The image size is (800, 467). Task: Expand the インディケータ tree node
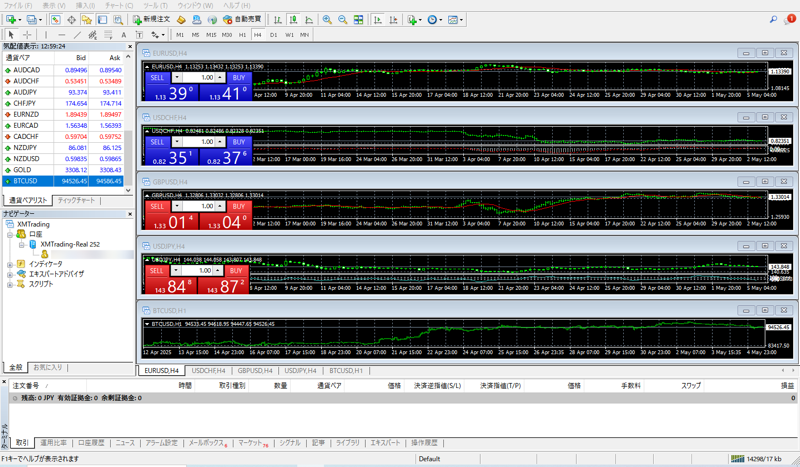pos(10,264)
